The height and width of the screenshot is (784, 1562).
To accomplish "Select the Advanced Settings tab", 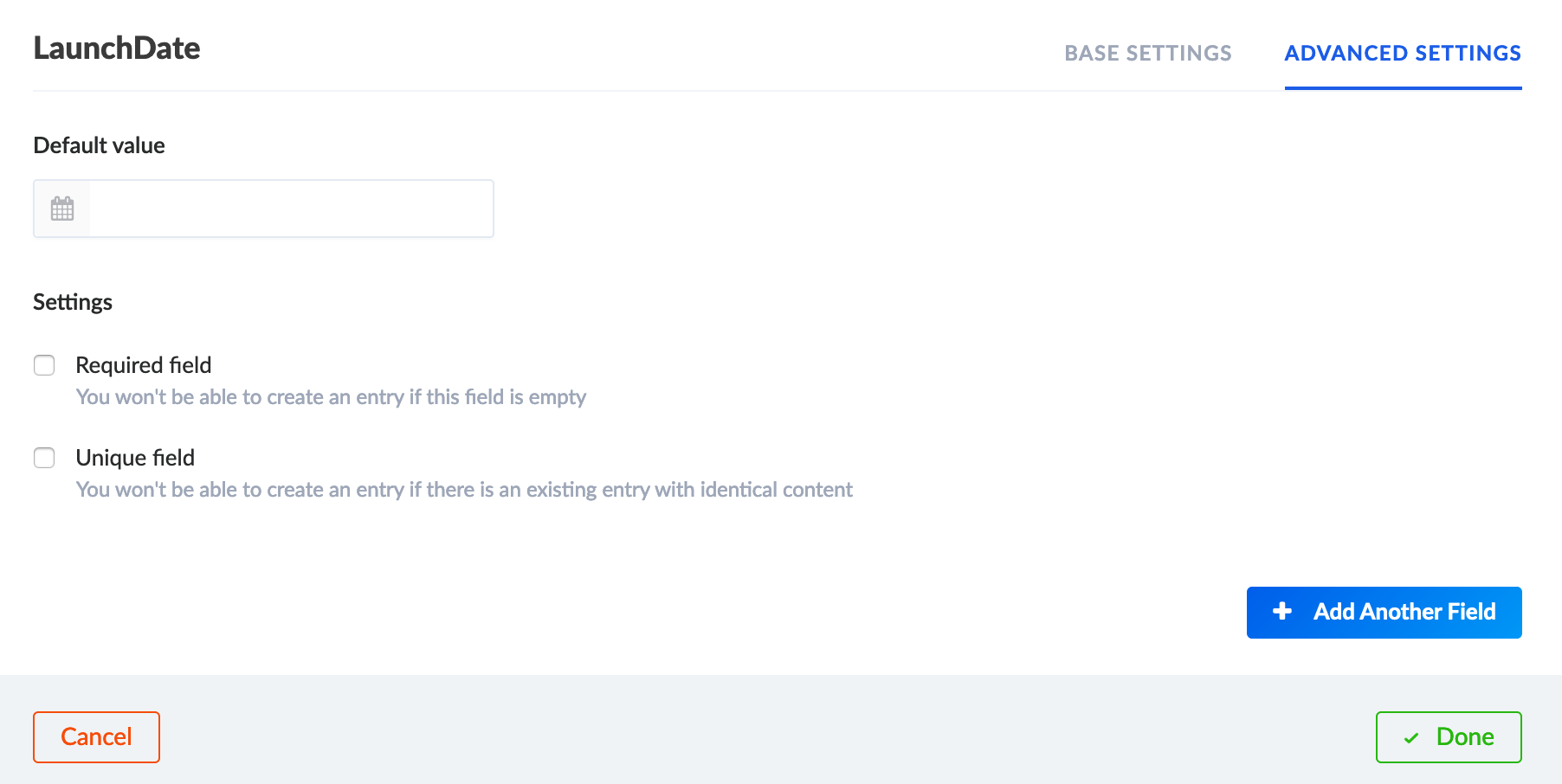I will (x=1403, y=53).
